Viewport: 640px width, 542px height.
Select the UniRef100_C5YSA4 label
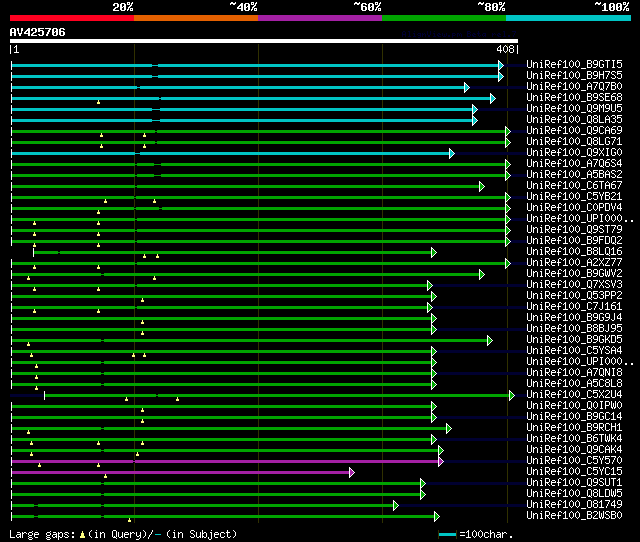(x=574, y=351)
